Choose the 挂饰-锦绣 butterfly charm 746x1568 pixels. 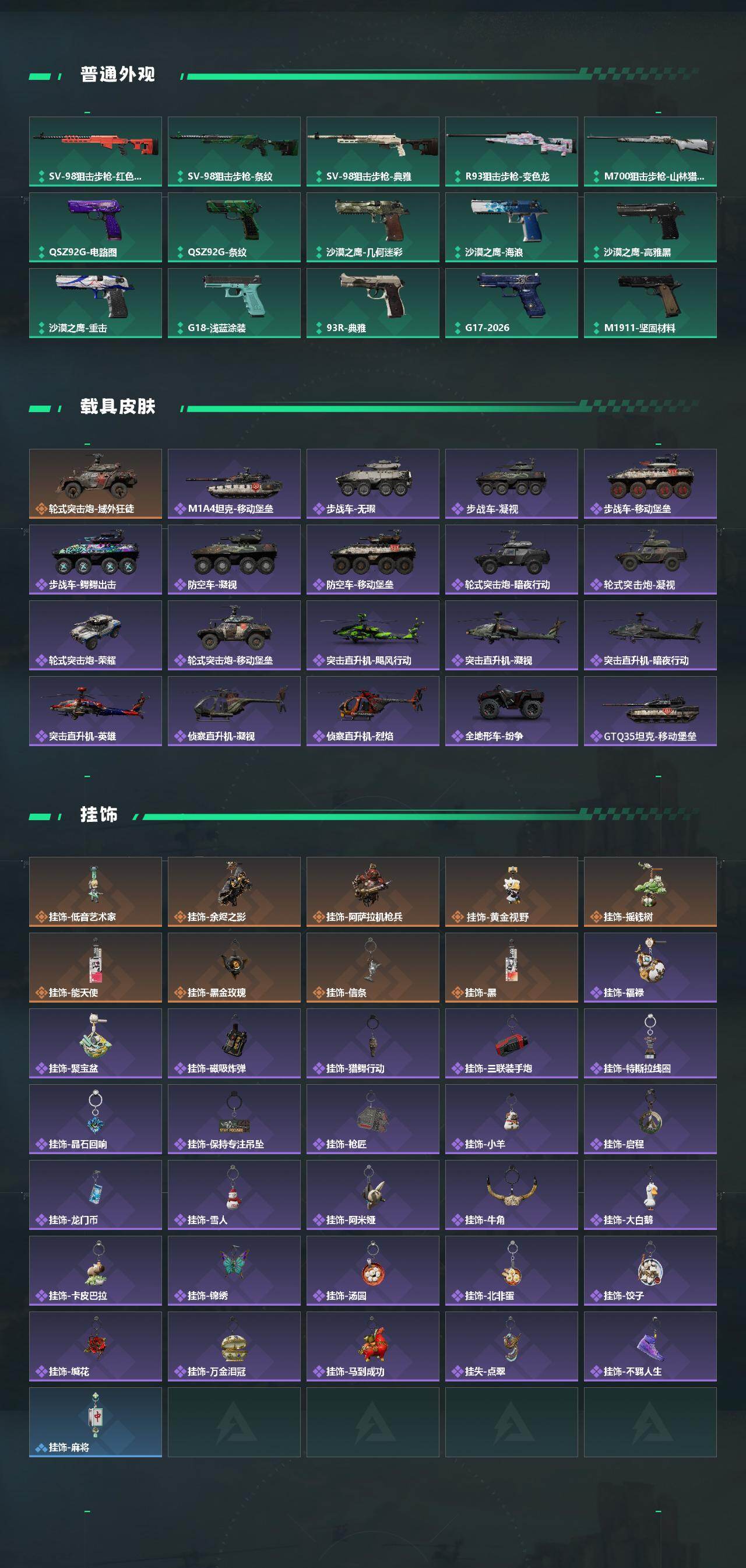click(x=234, y=1270)
